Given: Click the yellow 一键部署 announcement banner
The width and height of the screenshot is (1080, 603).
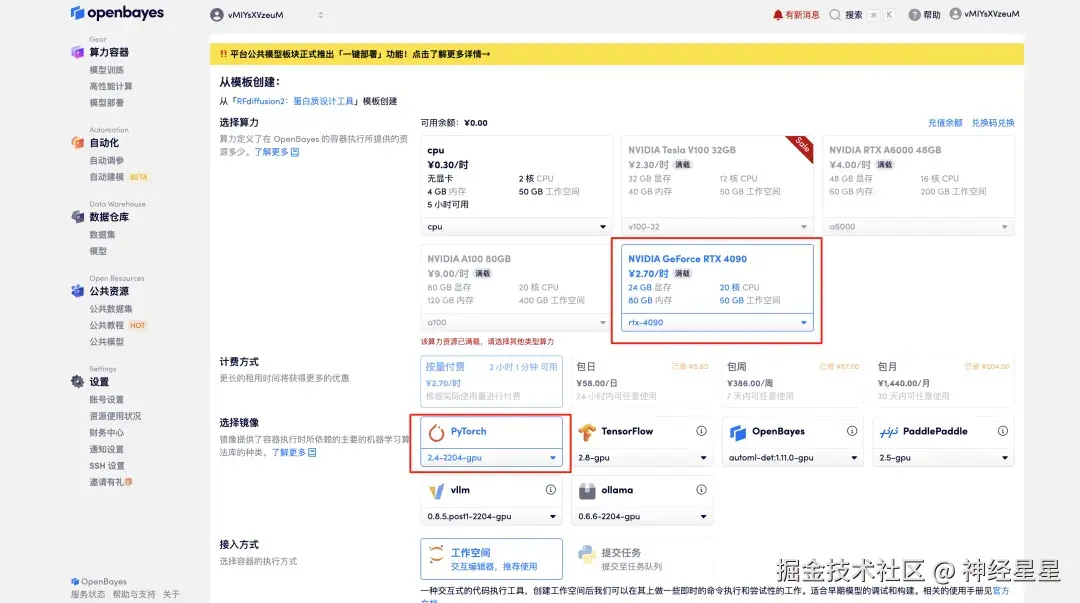Looking at the screenshot, I should coord(616,54).
